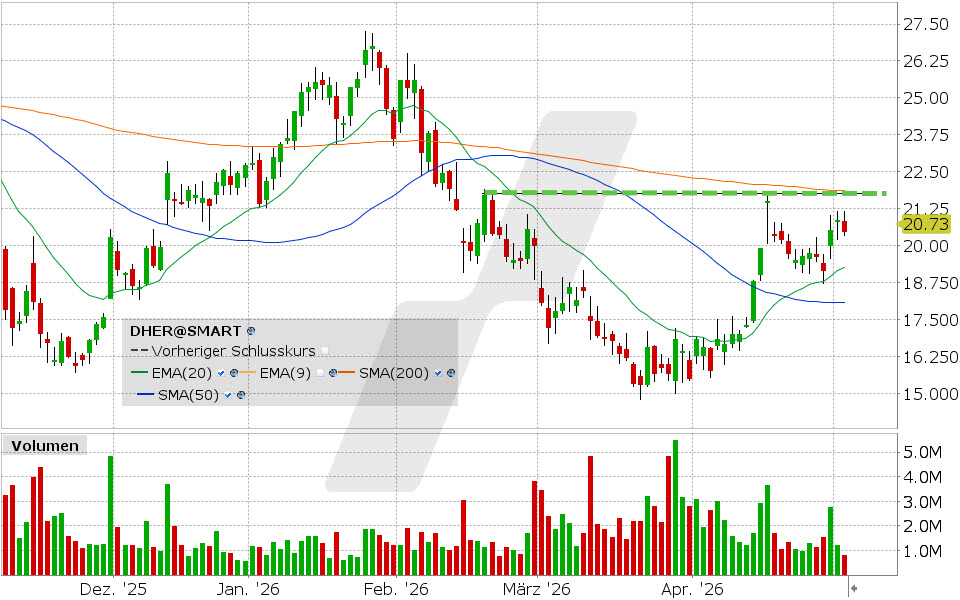Open the SMA(50) indicator settings icon
The width and height of the screenshot is (960, 600).
pyautogui.click(x=241, y=395)
